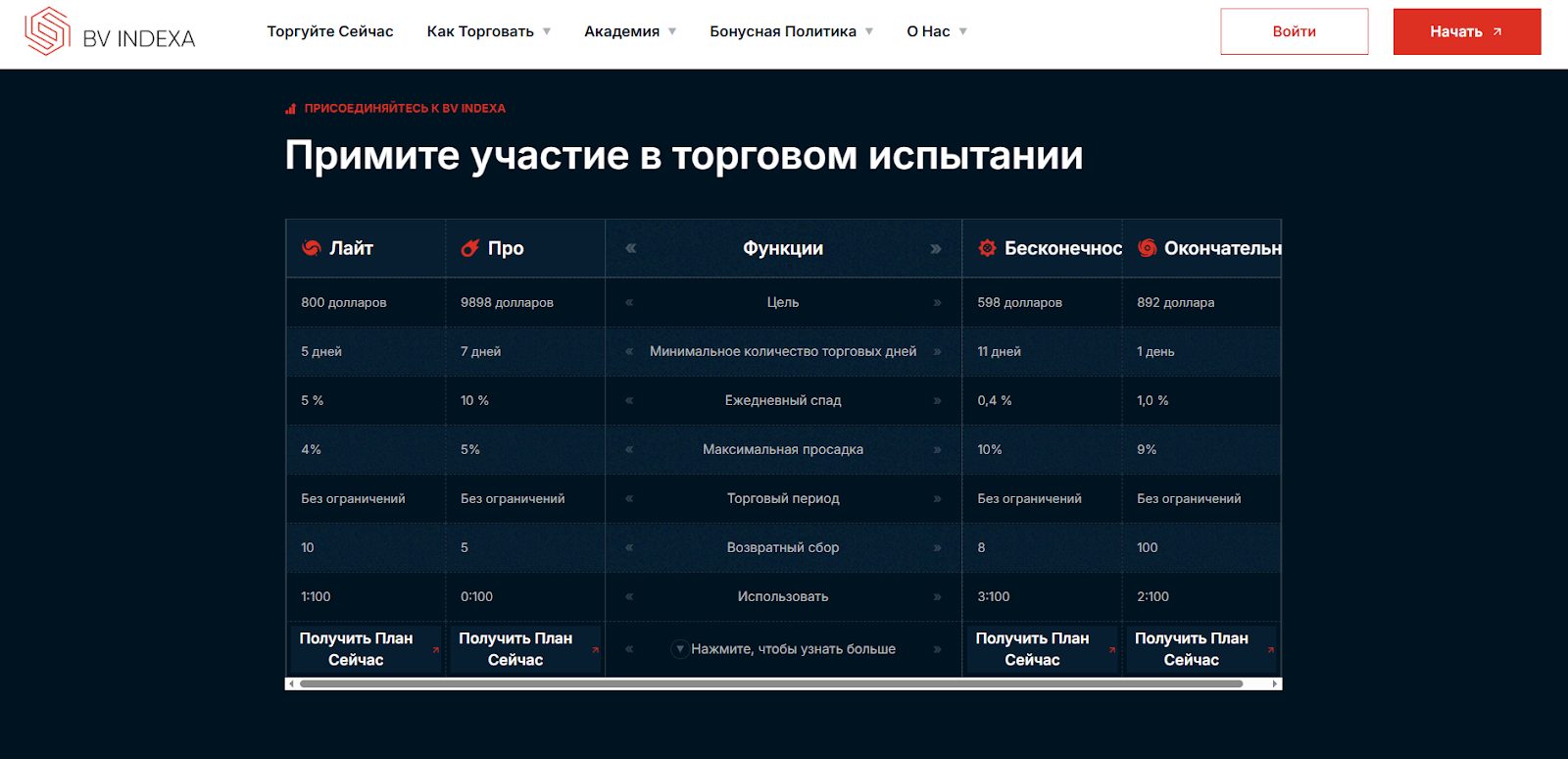
Task: Click the red Начать button
Action: (x=1467, y=31)
